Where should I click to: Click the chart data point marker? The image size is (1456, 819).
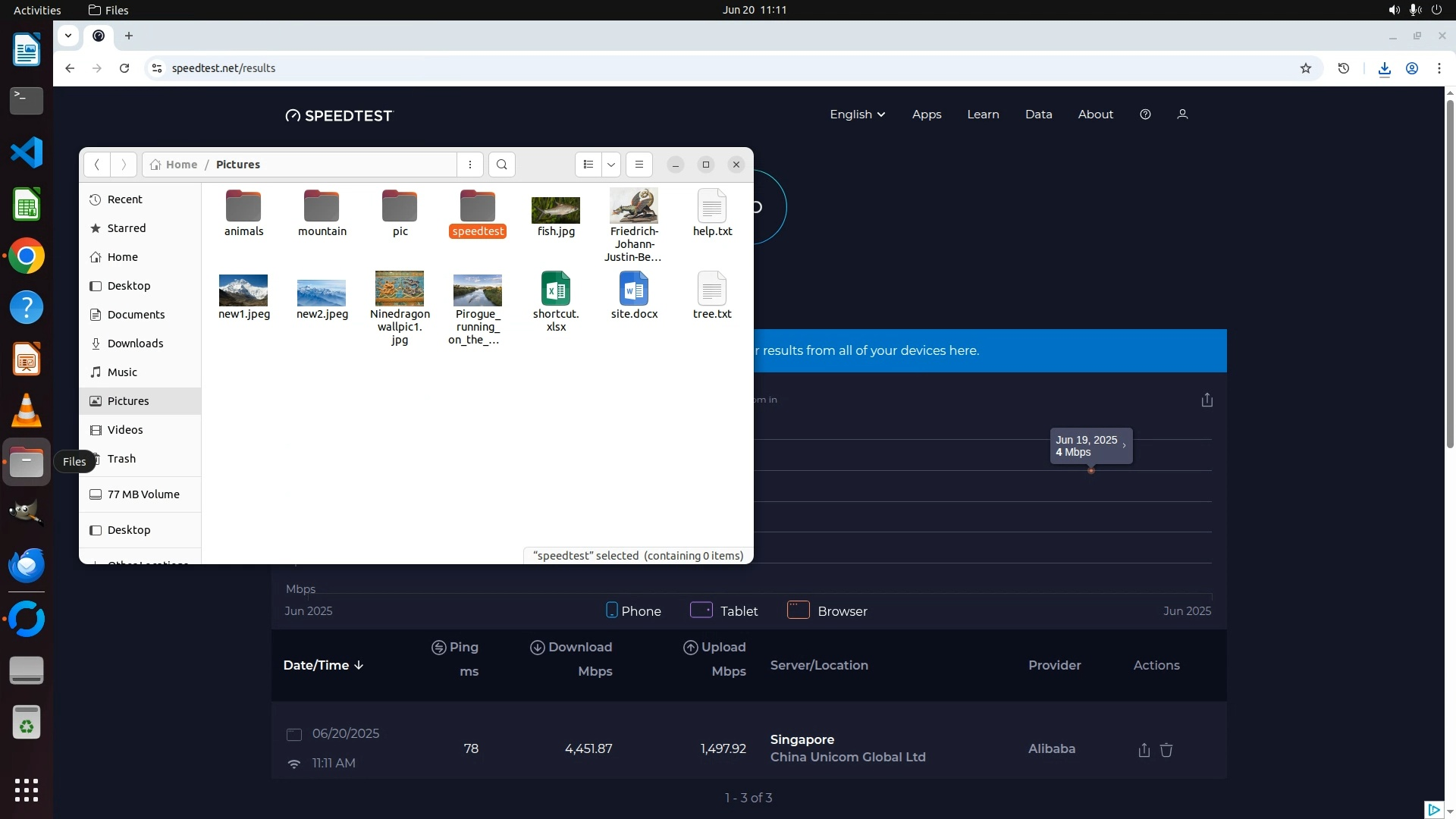(x=1090, y=471)
